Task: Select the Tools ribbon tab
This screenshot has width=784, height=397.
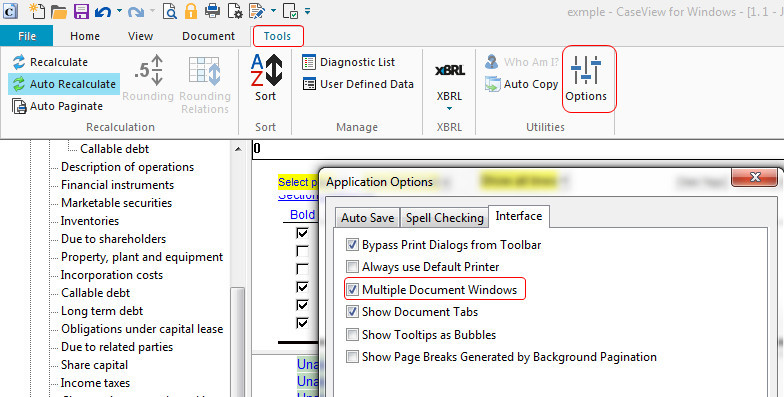Action: click(x=278, y=36)
